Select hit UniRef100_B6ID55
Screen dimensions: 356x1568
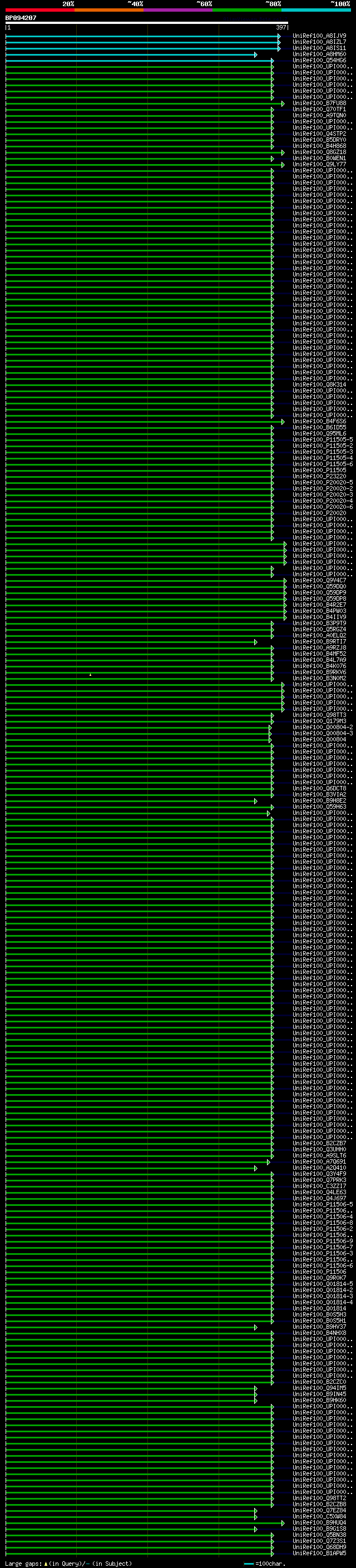coord(319,427)
